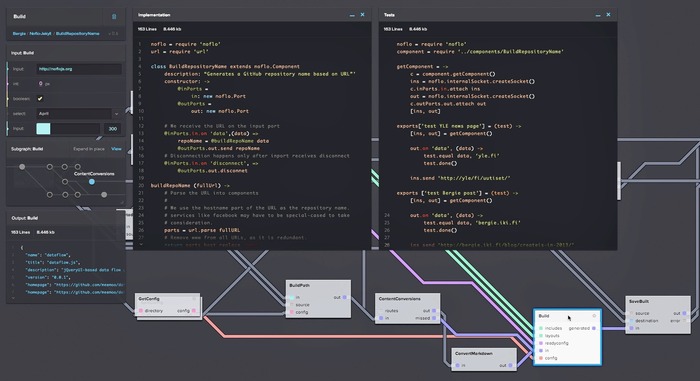Click the light cyan color swatch

[43, 129]
